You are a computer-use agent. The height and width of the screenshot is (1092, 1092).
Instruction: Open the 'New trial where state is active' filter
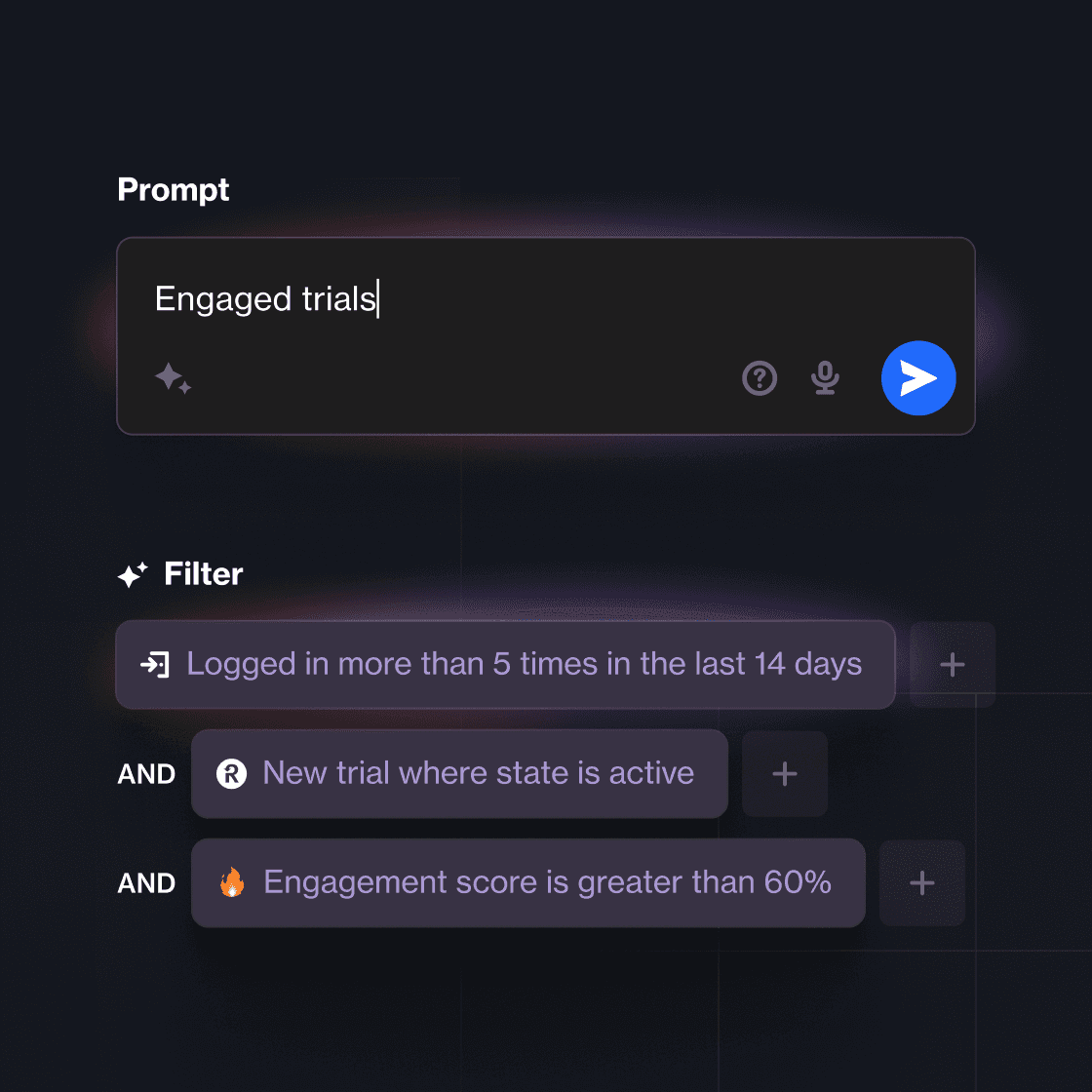point(459,774)
